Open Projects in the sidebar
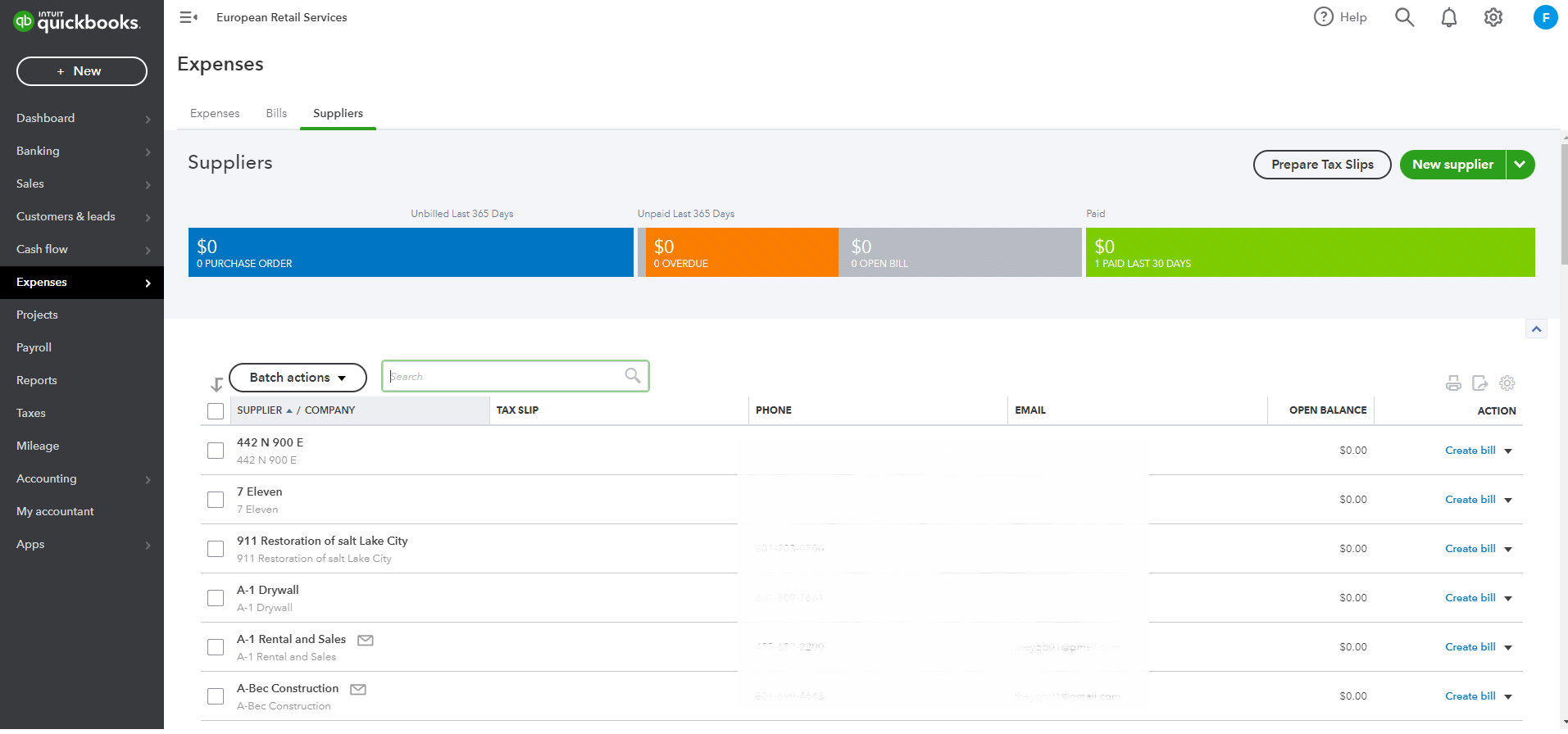 (x=82, y=315)
